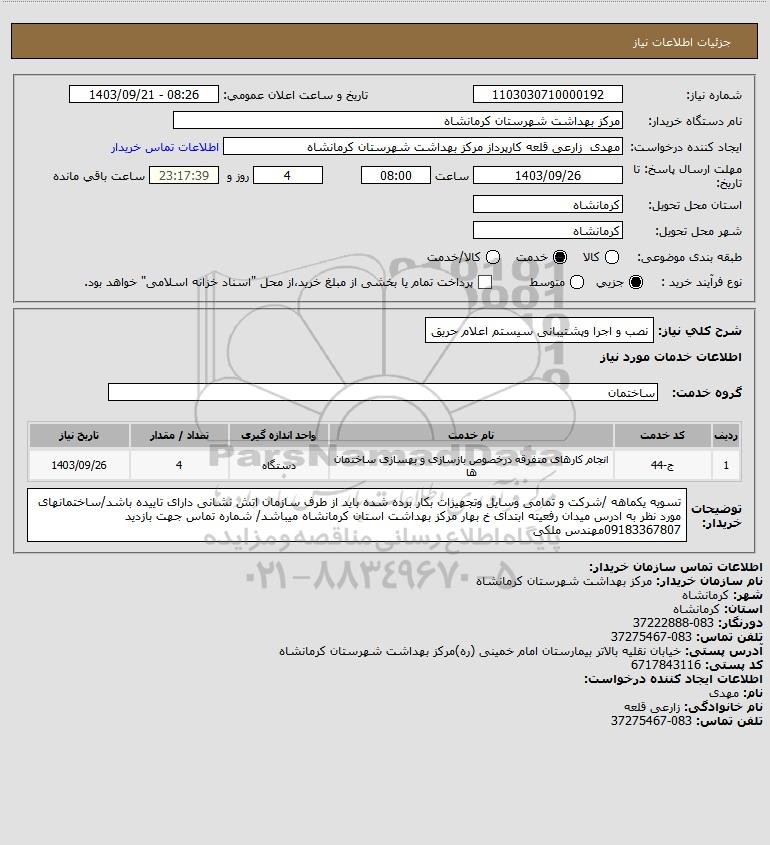Click the تعداد / مقدار column header

pyautogui.click(x=179, y=435)
